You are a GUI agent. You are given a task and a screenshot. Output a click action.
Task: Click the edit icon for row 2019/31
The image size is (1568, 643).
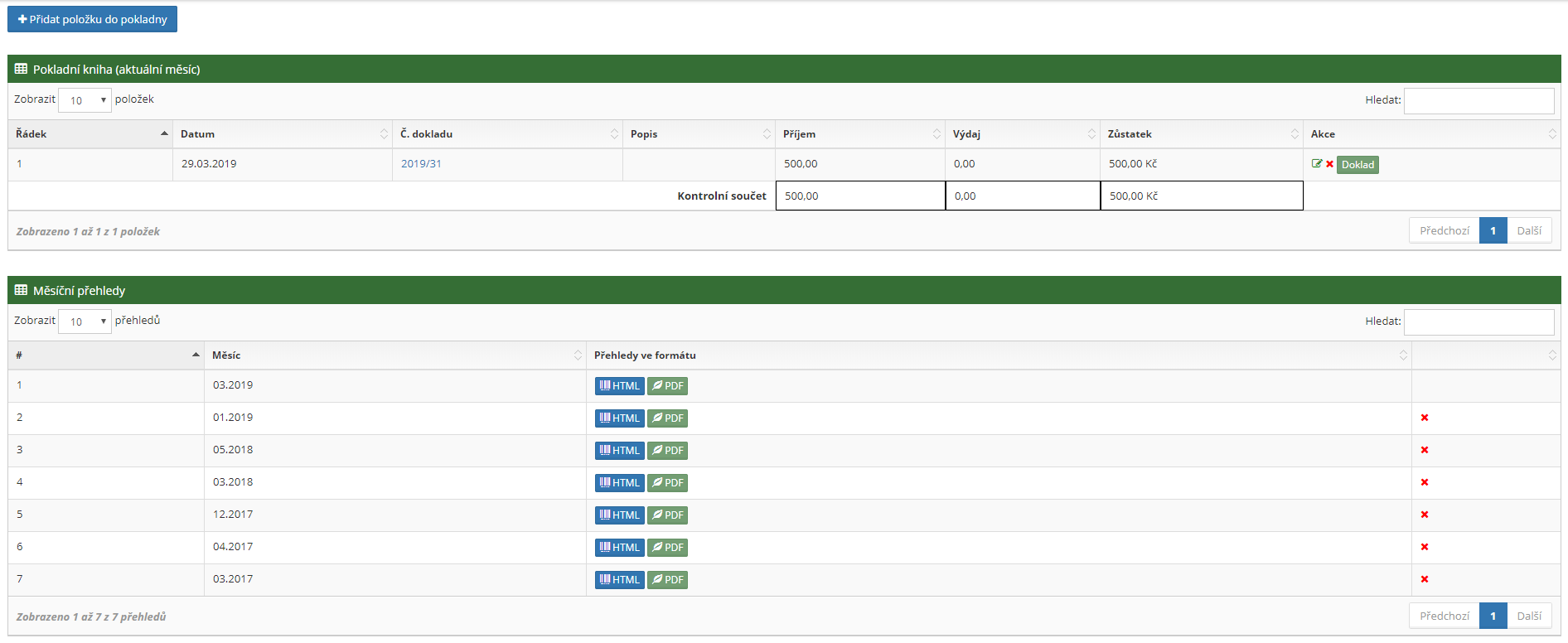coord(1316,164)
